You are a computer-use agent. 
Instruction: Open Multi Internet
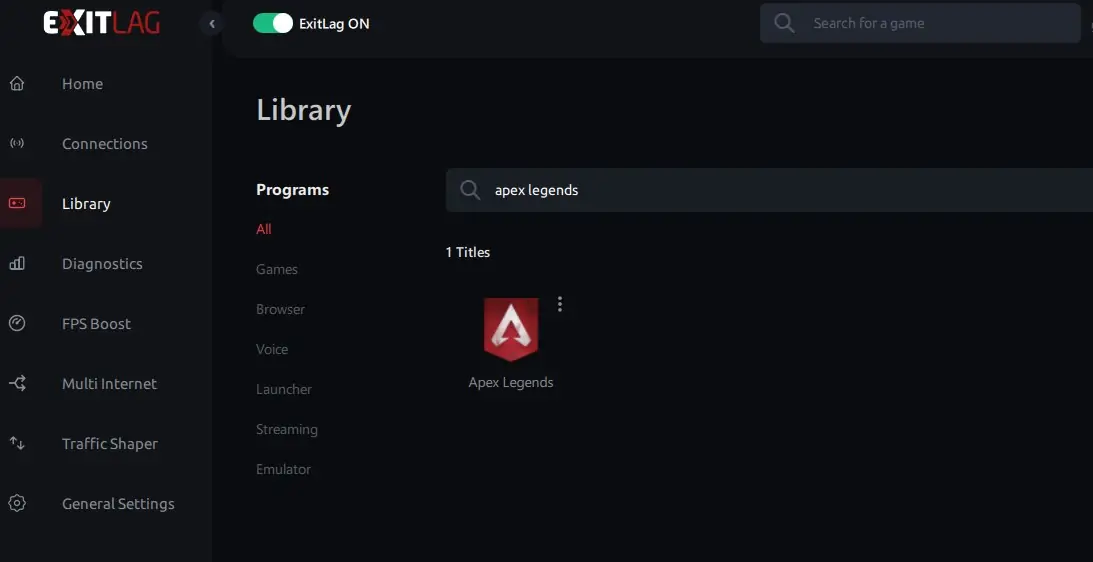[109, 383]
